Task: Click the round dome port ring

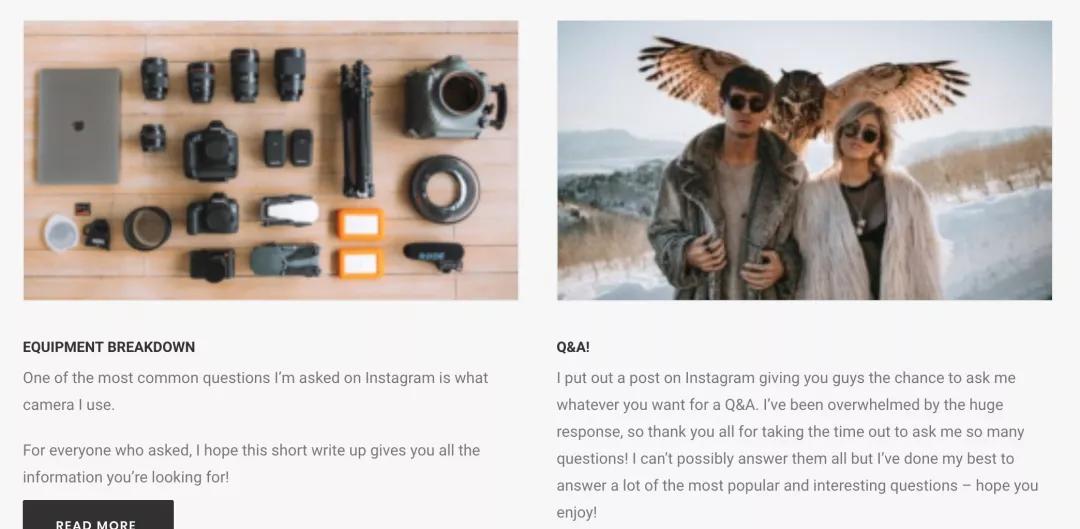Action: pos(444,189)
